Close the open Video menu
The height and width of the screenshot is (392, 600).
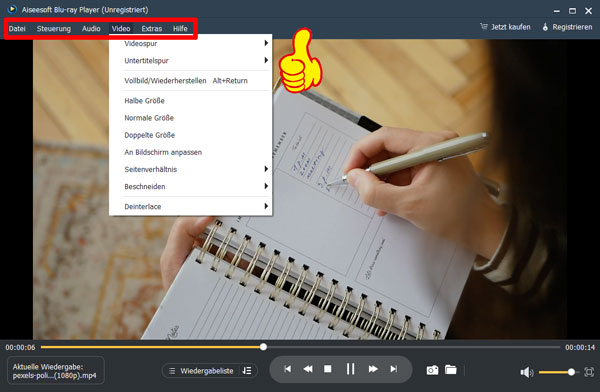pyautogui.click(x=121, y=28)
